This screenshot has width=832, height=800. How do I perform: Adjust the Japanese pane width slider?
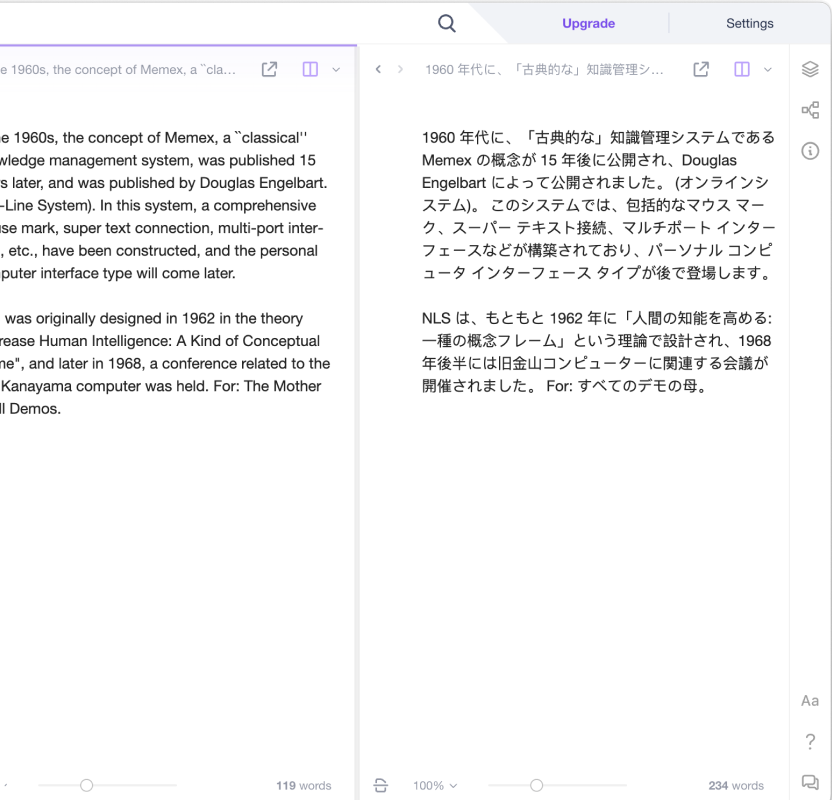[x=536, y=785]
